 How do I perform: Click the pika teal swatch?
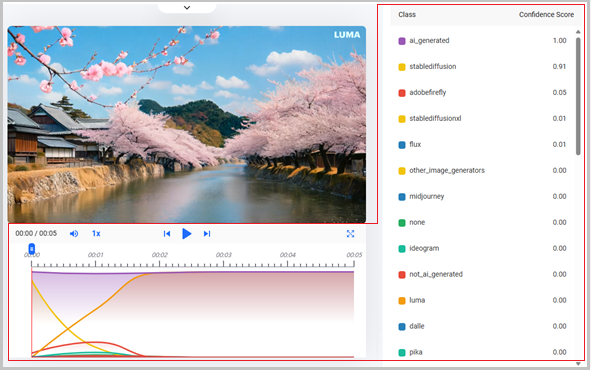402,353
